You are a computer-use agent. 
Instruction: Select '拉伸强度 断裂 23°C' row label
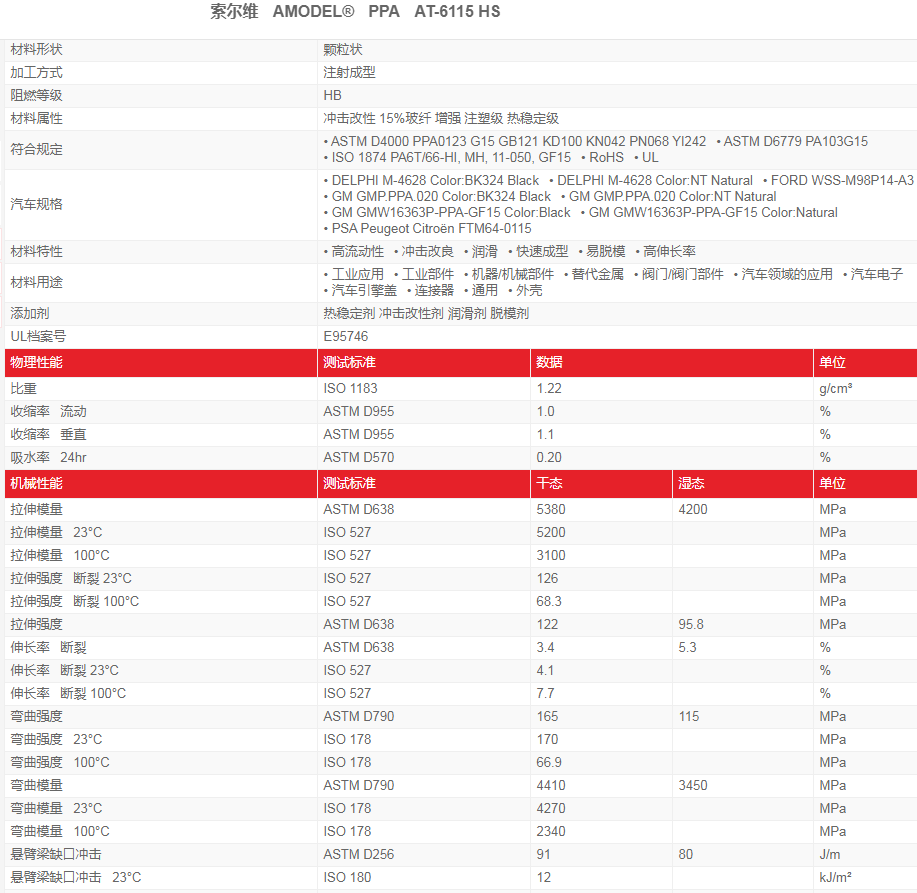tap(71, 579)
